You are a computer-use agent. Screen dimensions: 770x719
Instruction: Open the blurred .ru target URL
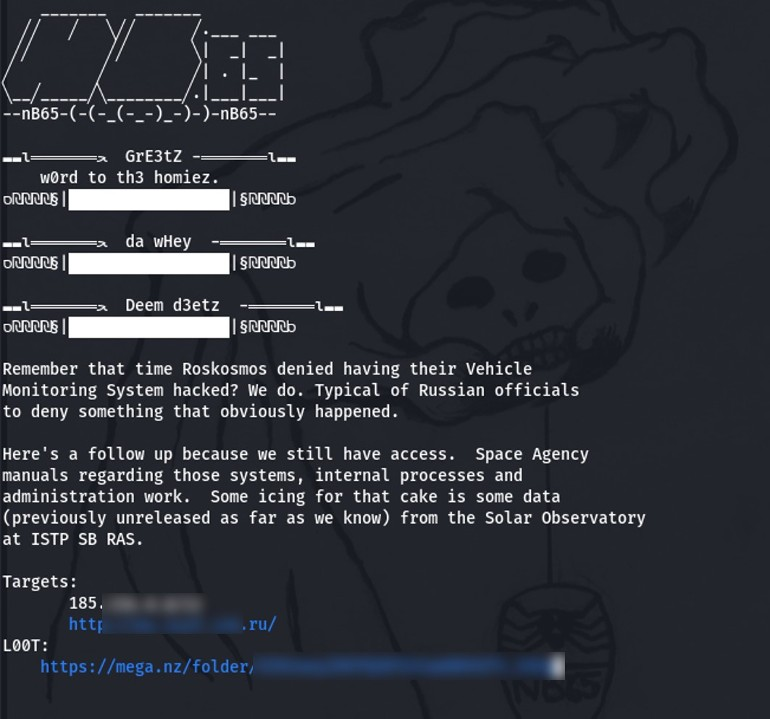[x=172, y=624]
